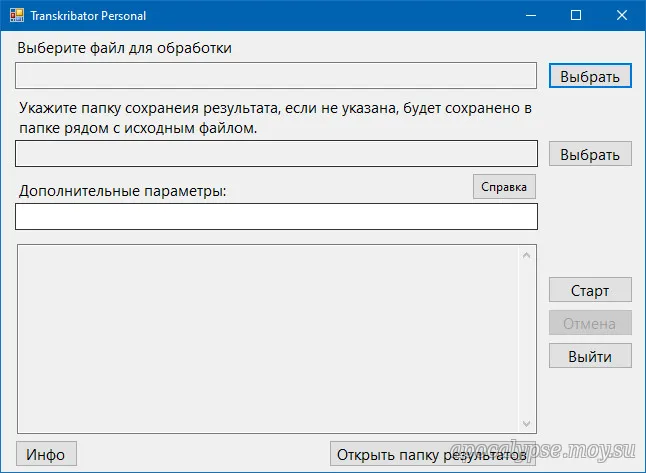Close the Transkribator Personal window
Image resolution: width=646 pixels, height=473 pixels.
tap(622, 16)
